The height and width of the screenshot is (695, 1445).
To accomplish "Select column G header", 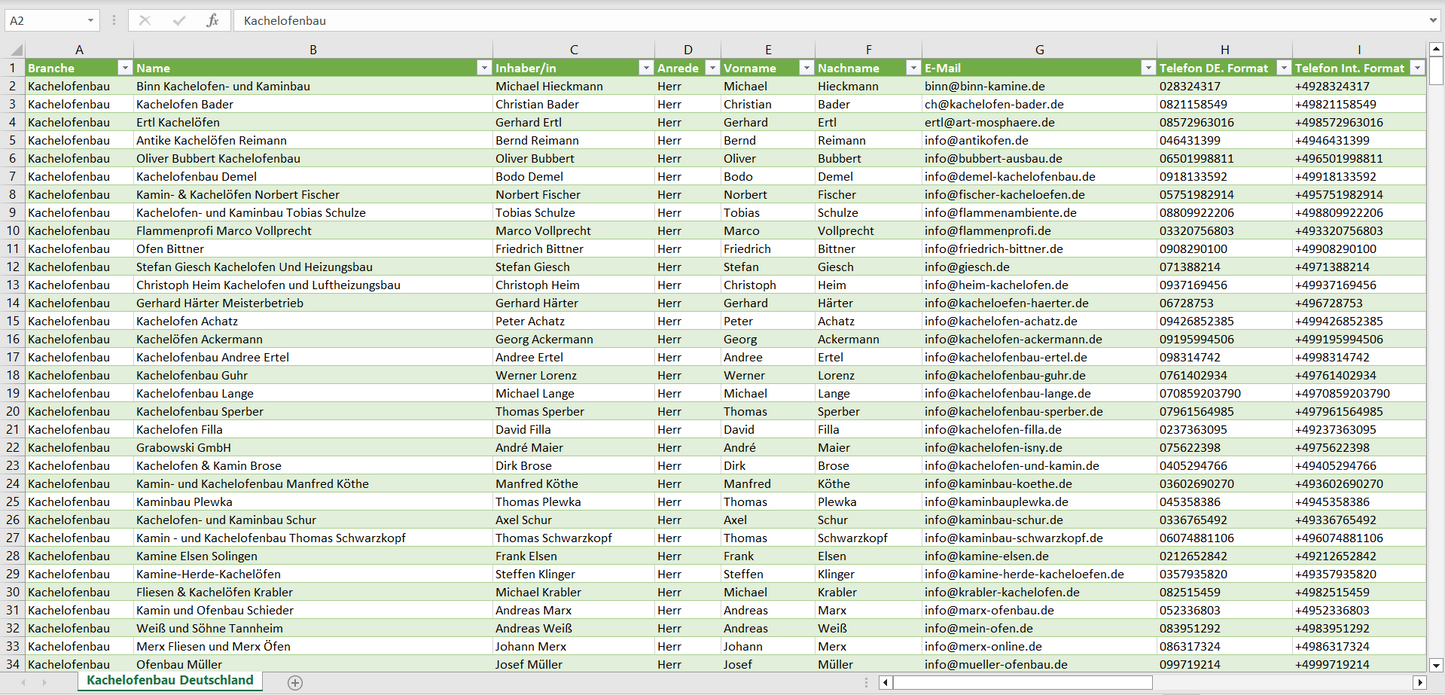I will point(1039,50).
